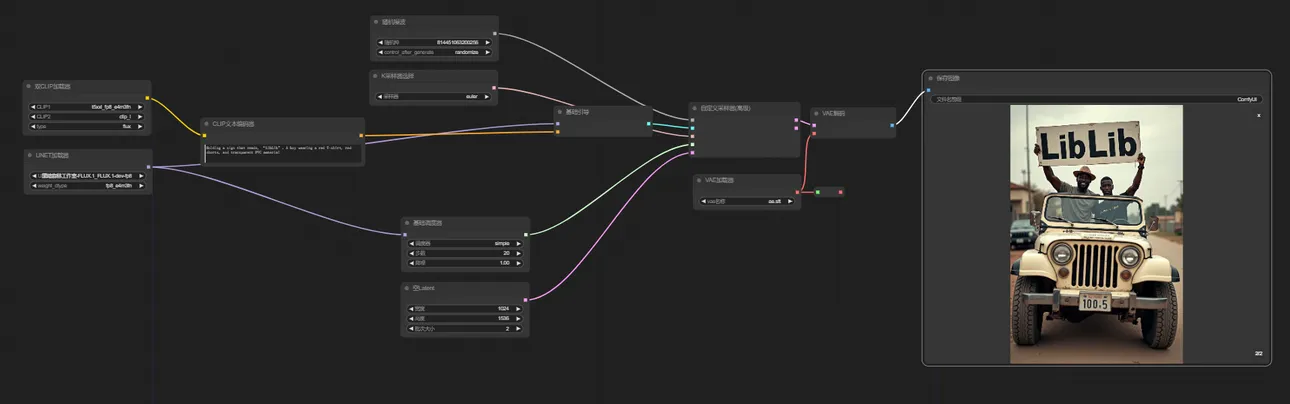Open the weight_dtype dropdown showing fp8_e4m3fn
The width and height of the screenshot is (1290, 404).
point(88,185)
